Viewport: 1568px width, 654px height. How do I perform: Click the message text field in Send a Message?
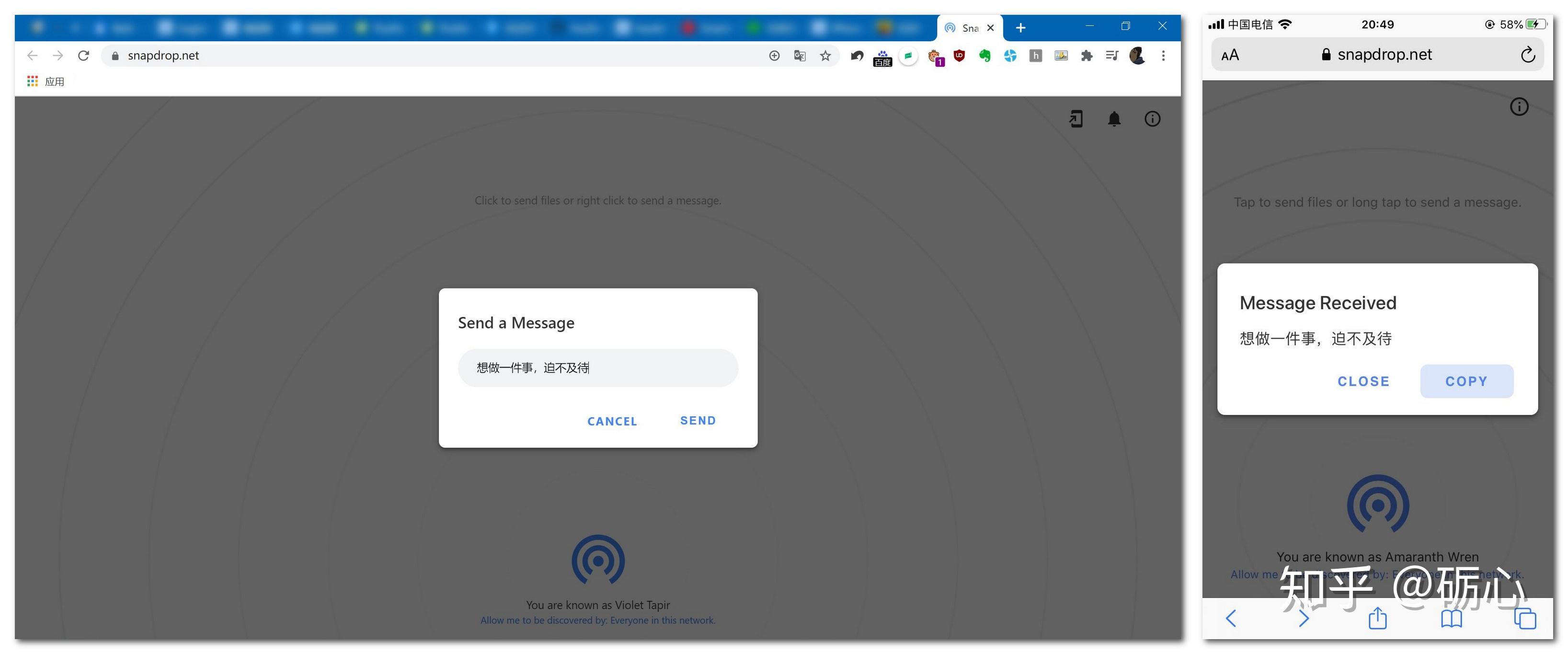(x=598, y=368)
